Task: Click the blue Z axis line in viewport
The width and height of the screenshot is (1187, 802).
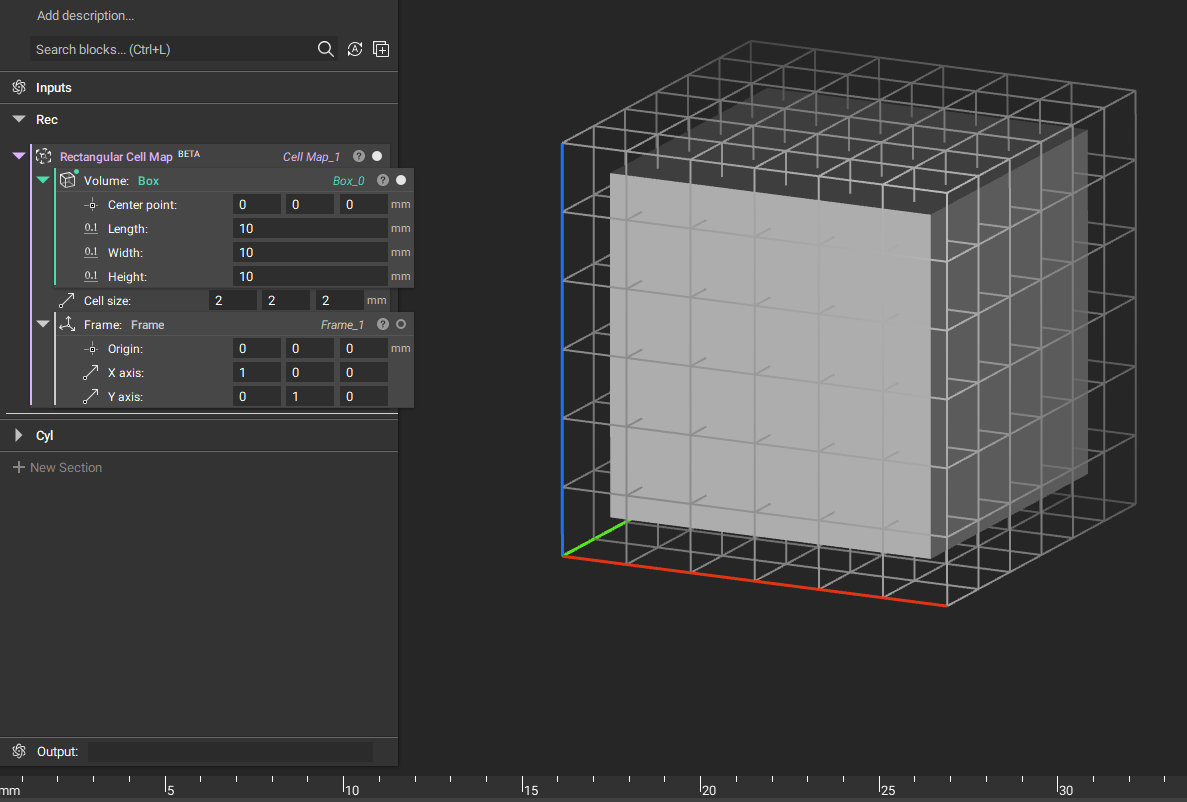Action: click(x=562, y=348)
